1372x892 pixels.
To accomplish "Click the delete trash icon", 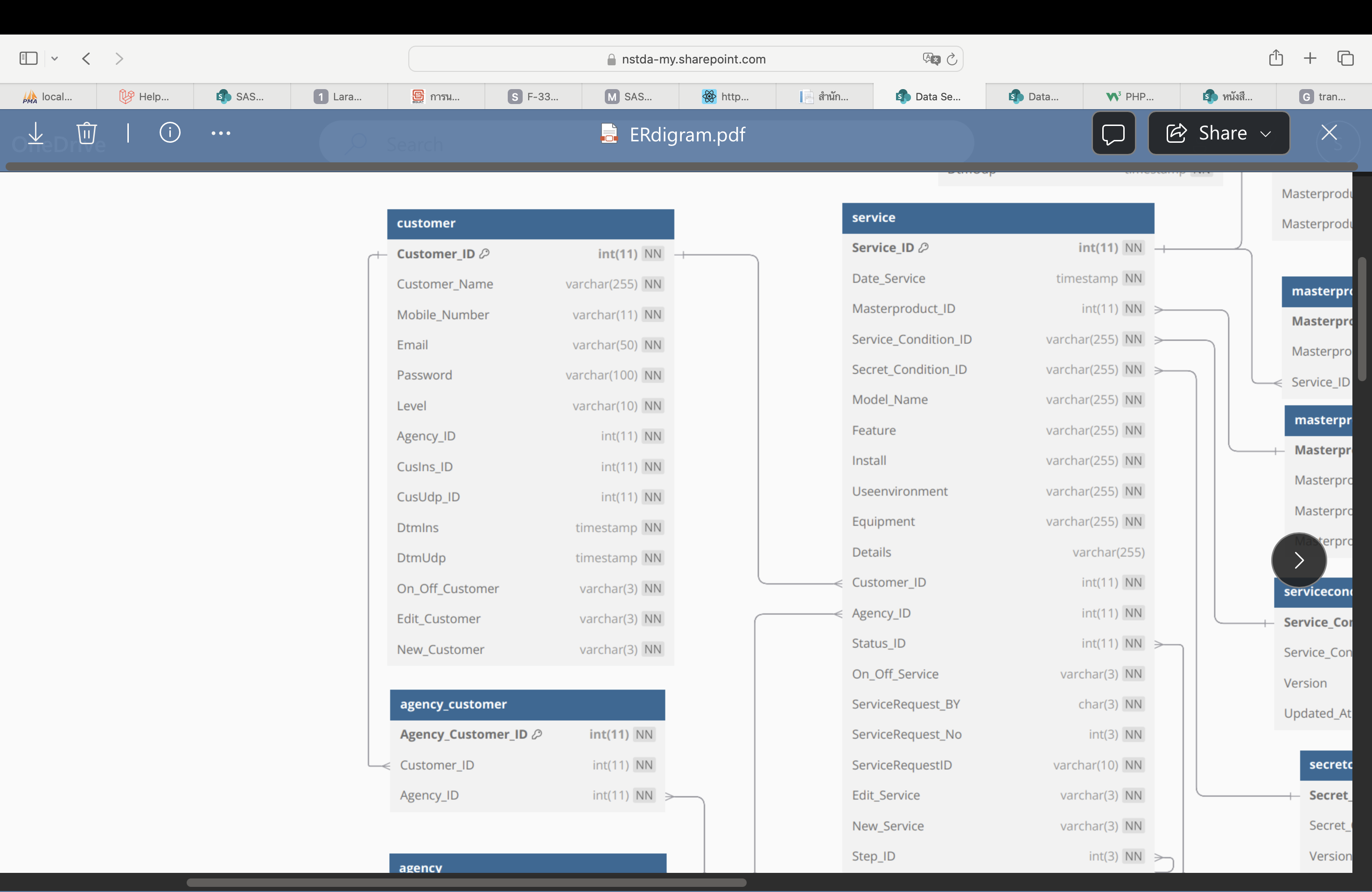I will (x=86, y=133).
